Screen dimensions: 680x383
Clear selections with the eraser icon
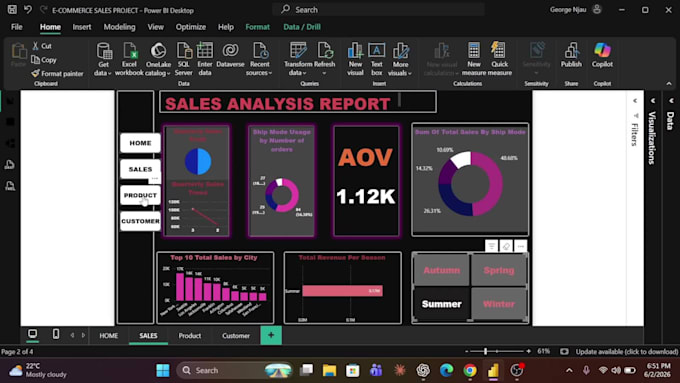[506, 246]
